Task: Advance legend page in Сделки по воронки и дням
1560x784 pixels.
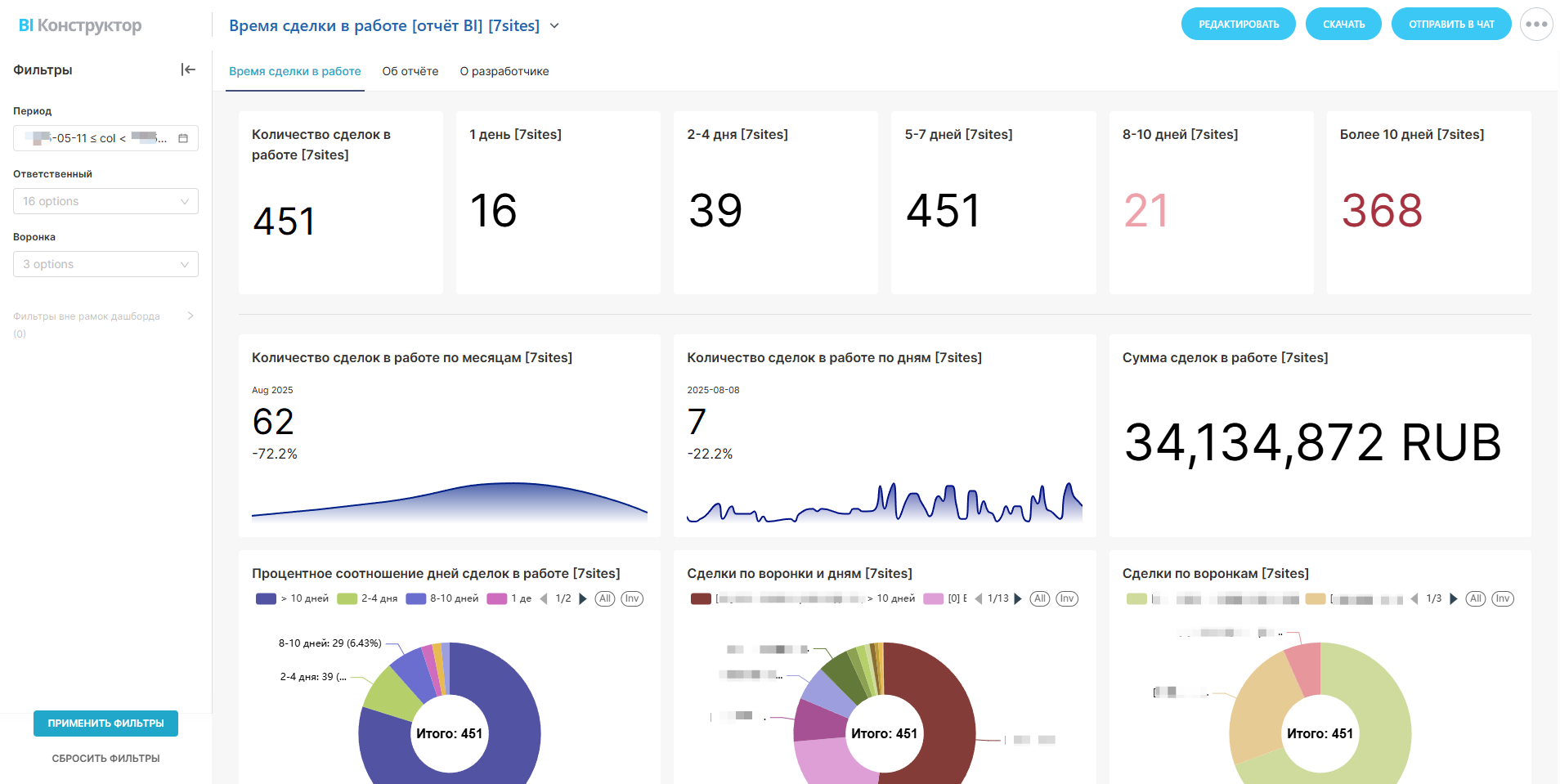Action: point(1018,598)
